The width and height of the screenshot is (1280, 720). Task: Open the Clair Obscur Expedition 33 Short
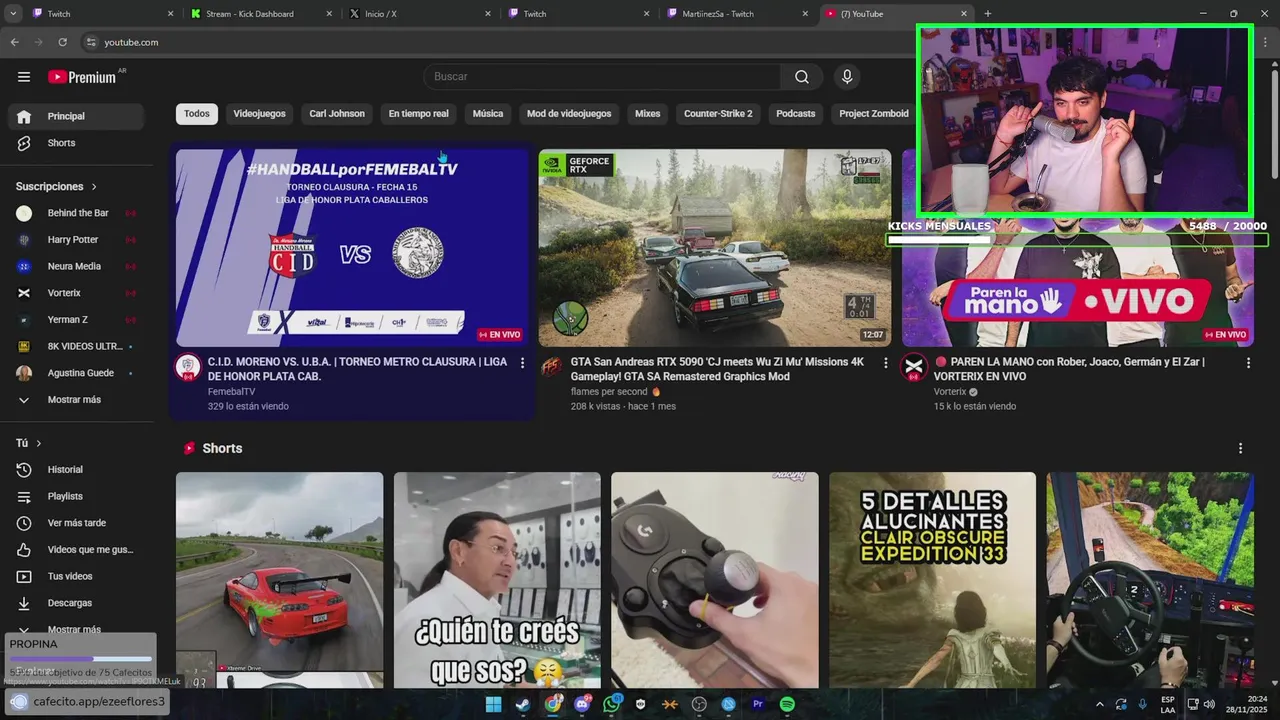[x=932, y=580]
